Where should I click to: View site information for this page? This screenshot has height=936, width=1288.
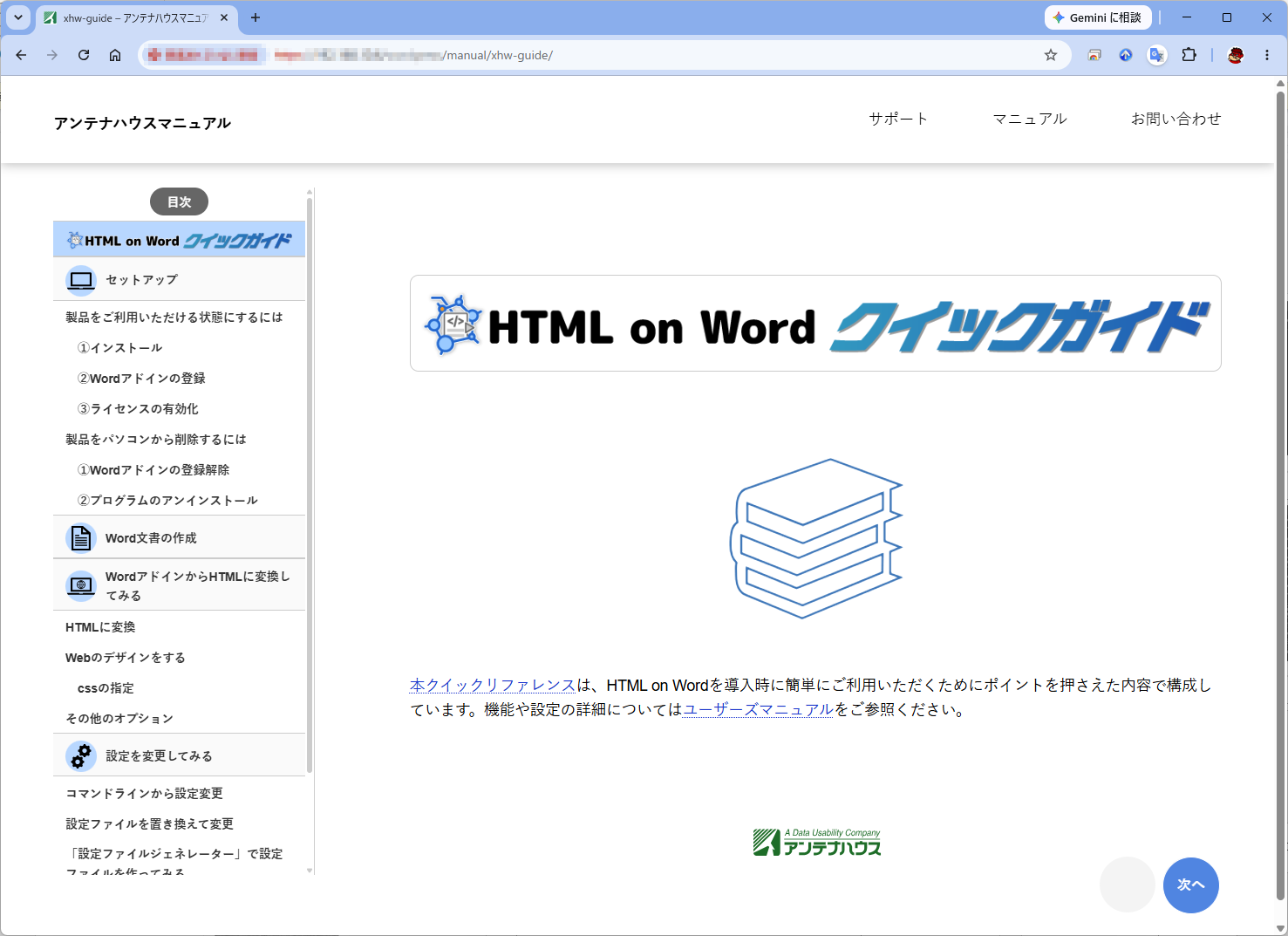[203, 55]
